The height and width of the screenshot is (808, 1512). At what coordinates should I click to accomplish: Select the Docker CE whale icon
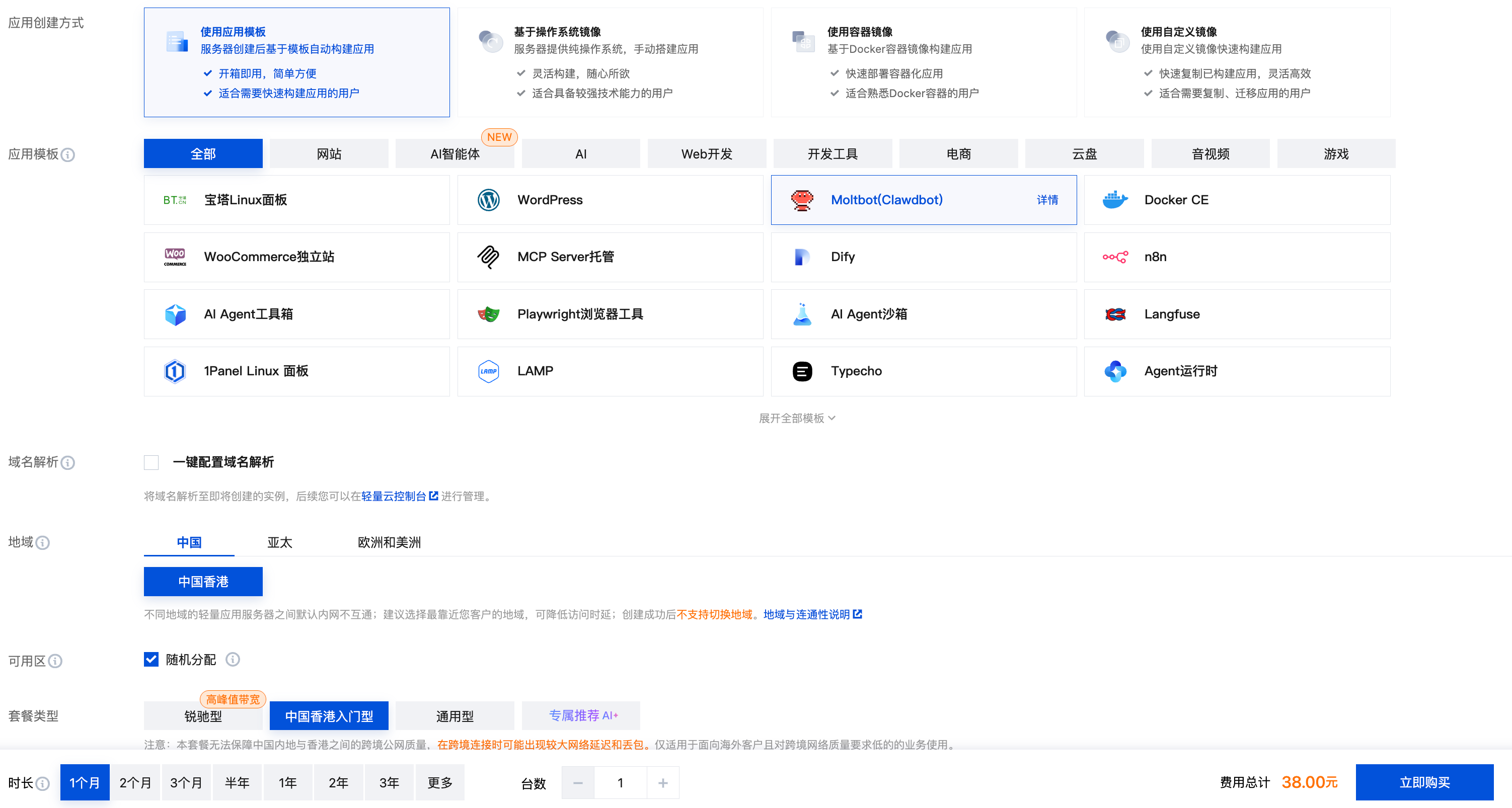(1115, 200)
